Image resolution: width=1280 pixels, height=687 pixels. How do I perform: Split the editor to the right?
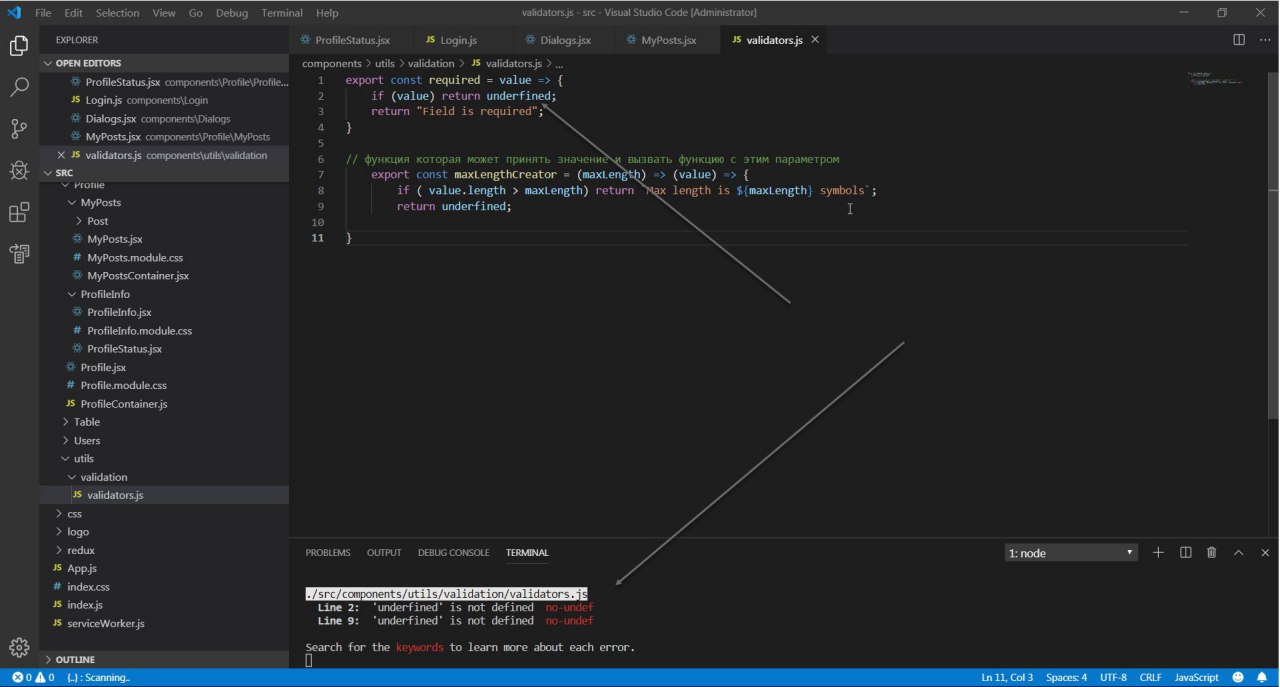click(1238, 40)
